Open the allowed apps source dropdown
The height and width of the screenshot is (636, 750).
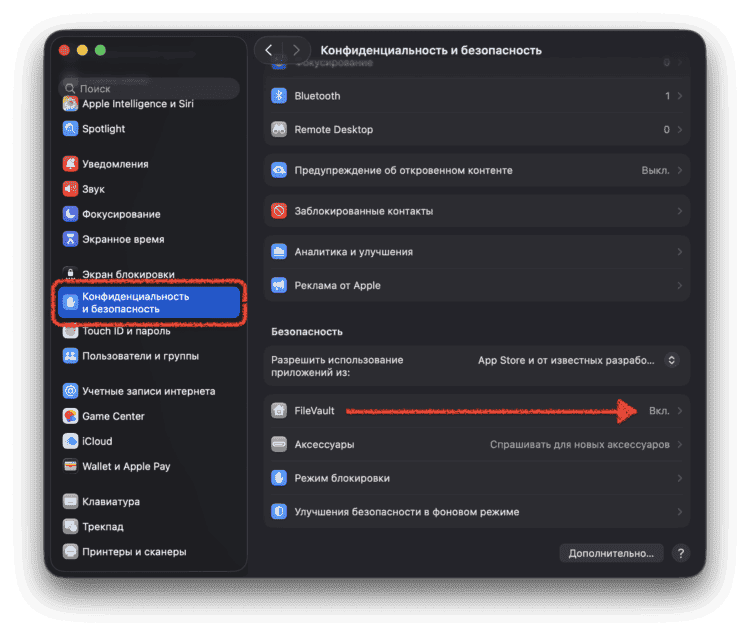coord(671,360)
